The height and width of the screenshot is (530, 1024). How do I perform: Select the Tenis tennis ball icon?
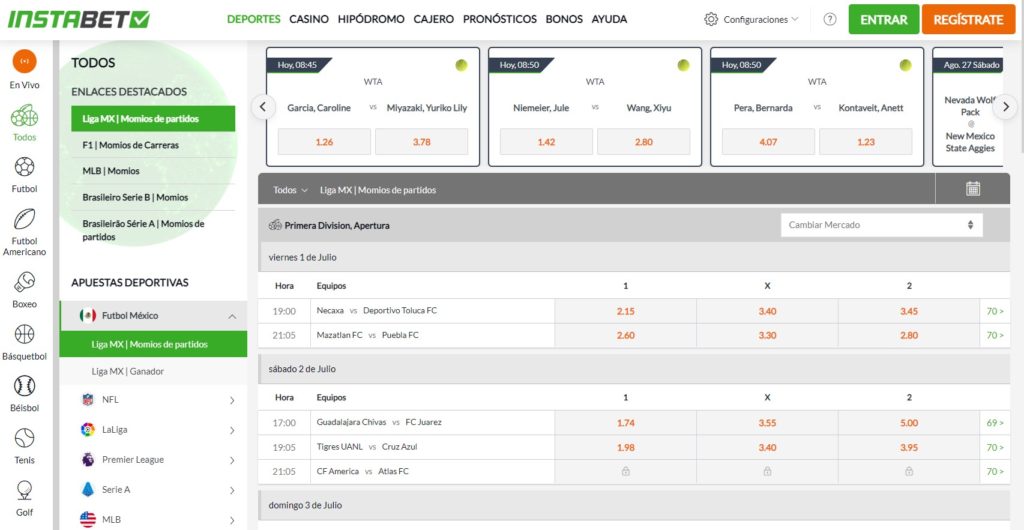[24, 438]
